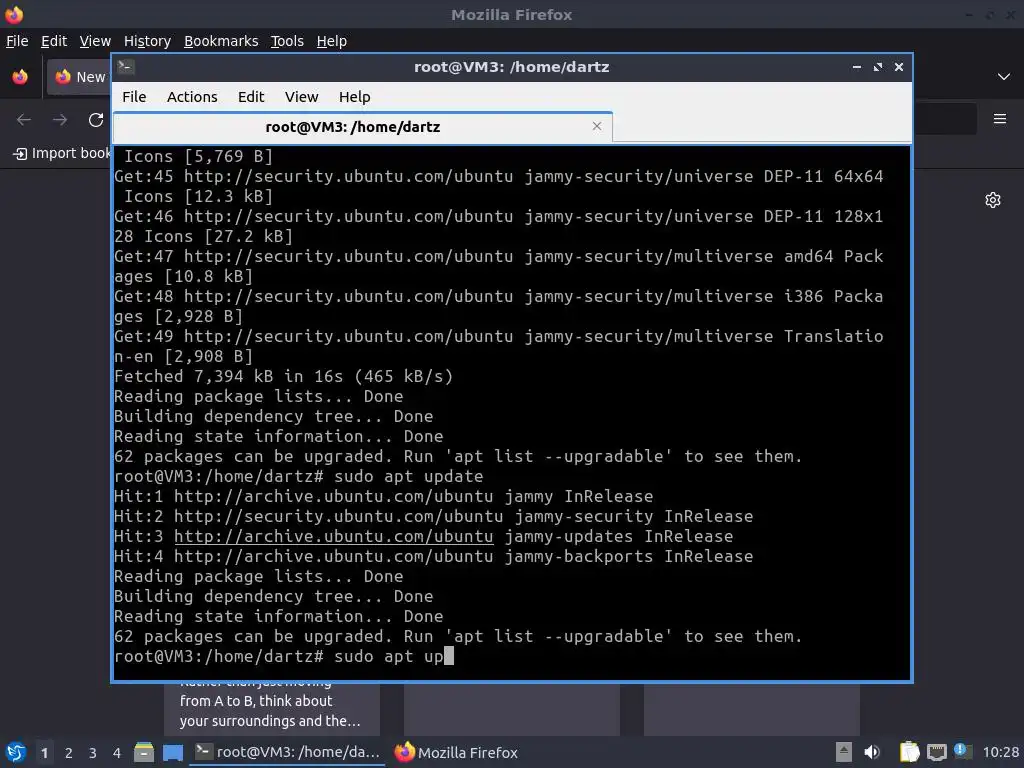The image size is (1024, 768).
Task: Open the terminal Help menu
Action: pos(355,97)
